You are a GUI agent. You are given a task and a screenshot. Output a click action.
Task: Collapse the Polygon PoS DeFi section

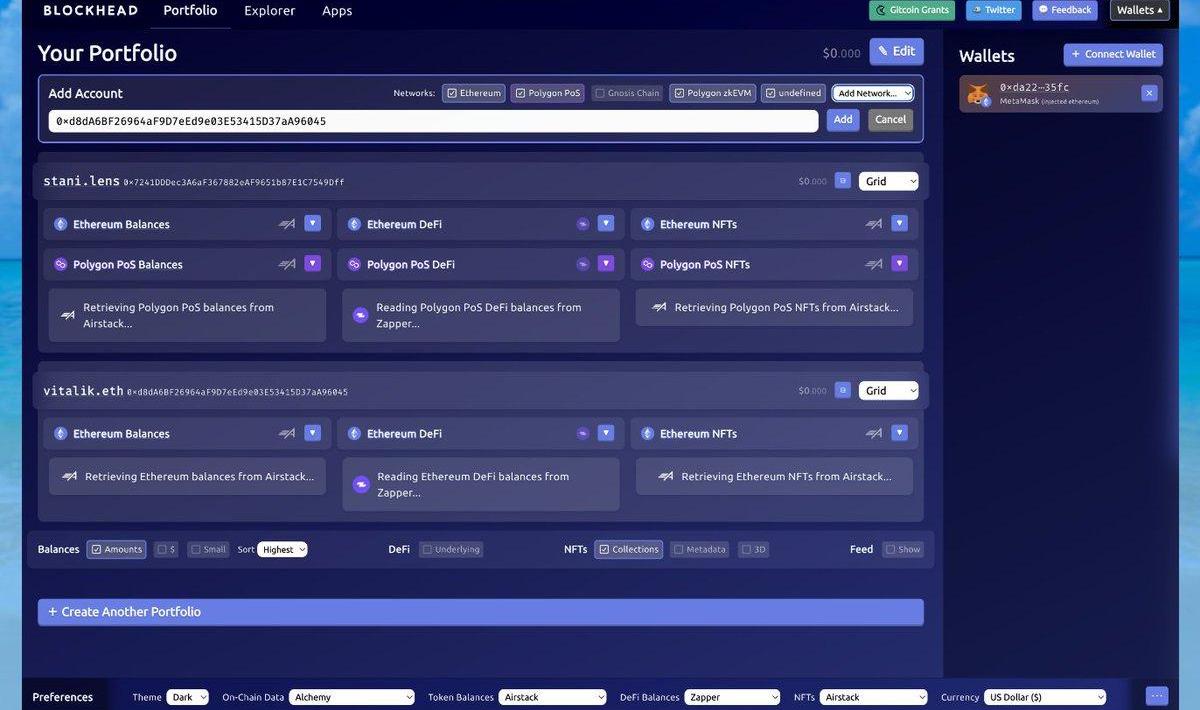click(606, 264)
